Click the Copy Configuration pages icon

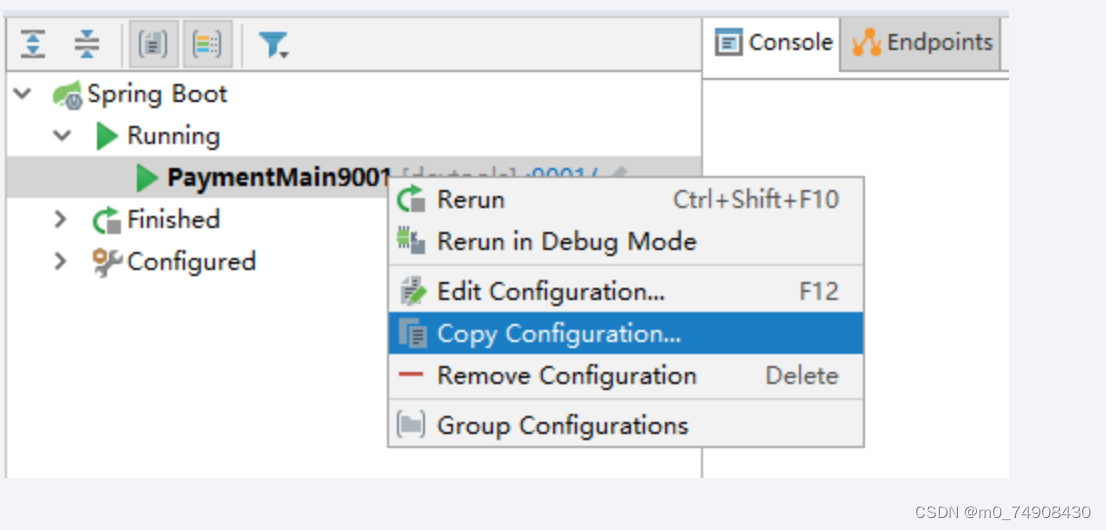pyautogui.click(x=413, y=333)
